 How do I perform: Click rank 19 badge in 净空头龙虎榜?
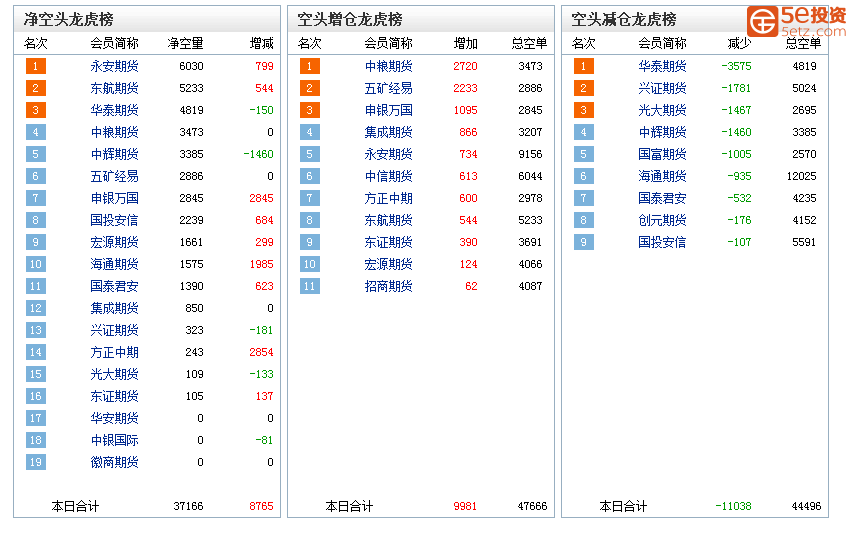coord(36,462)
